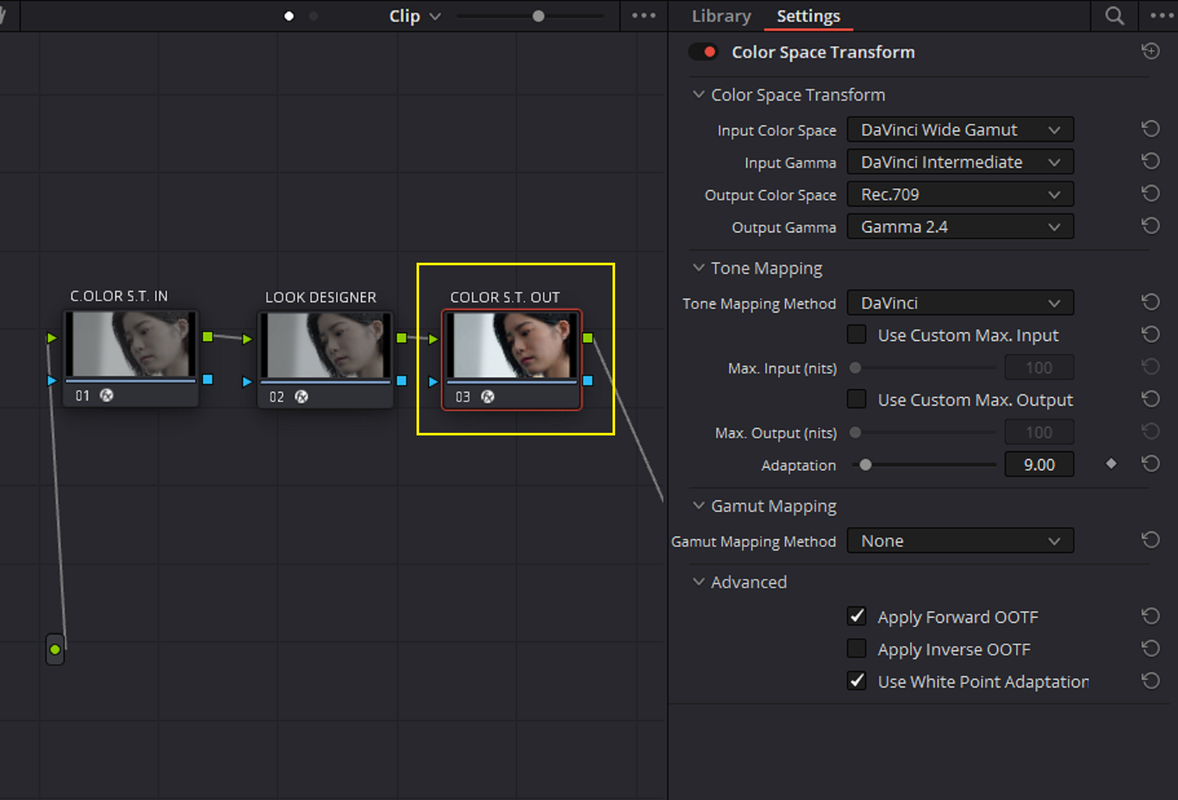The height and width of the screenshot is (800, 1178).
Task: Click the FX badge on node 02
Action: [x=301, y=397]
